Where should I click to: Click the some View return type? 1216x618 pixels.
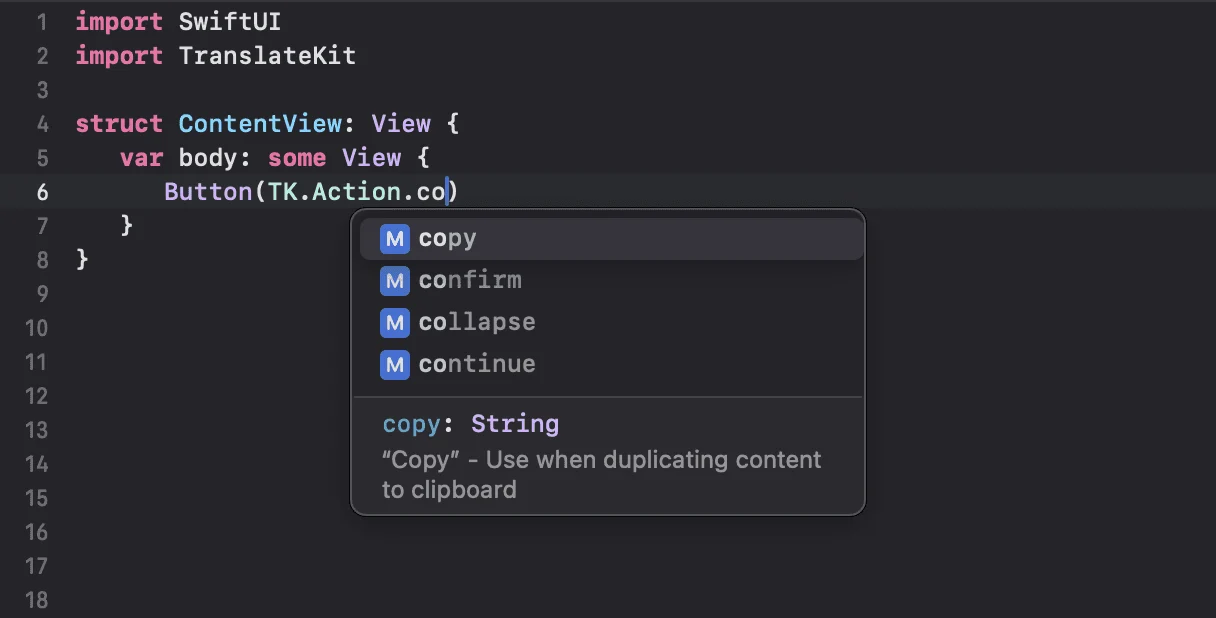point(336,157)
